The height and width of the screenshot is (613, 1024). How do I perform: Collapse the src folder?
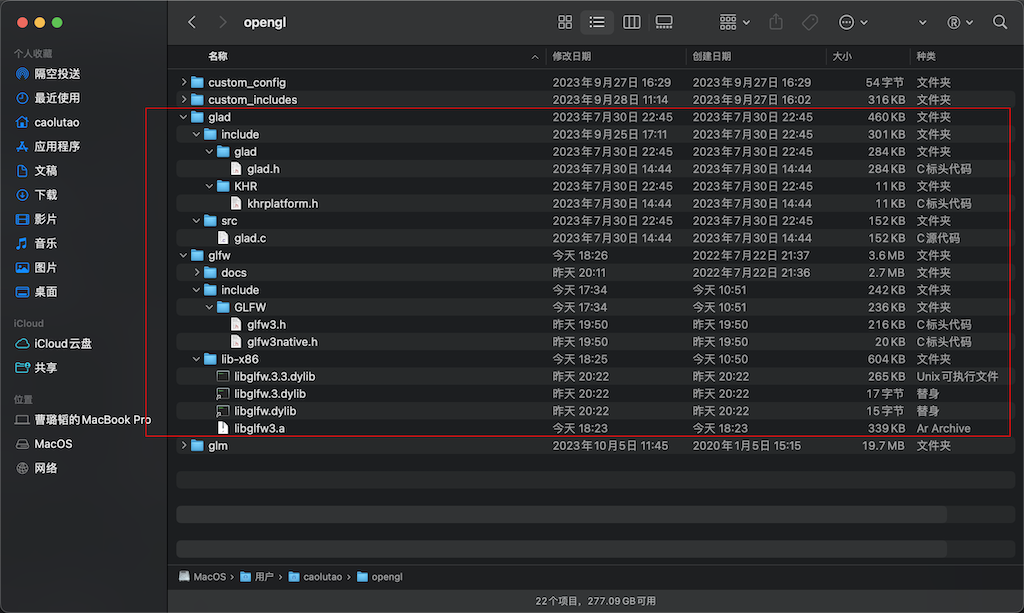click(197, 221)
